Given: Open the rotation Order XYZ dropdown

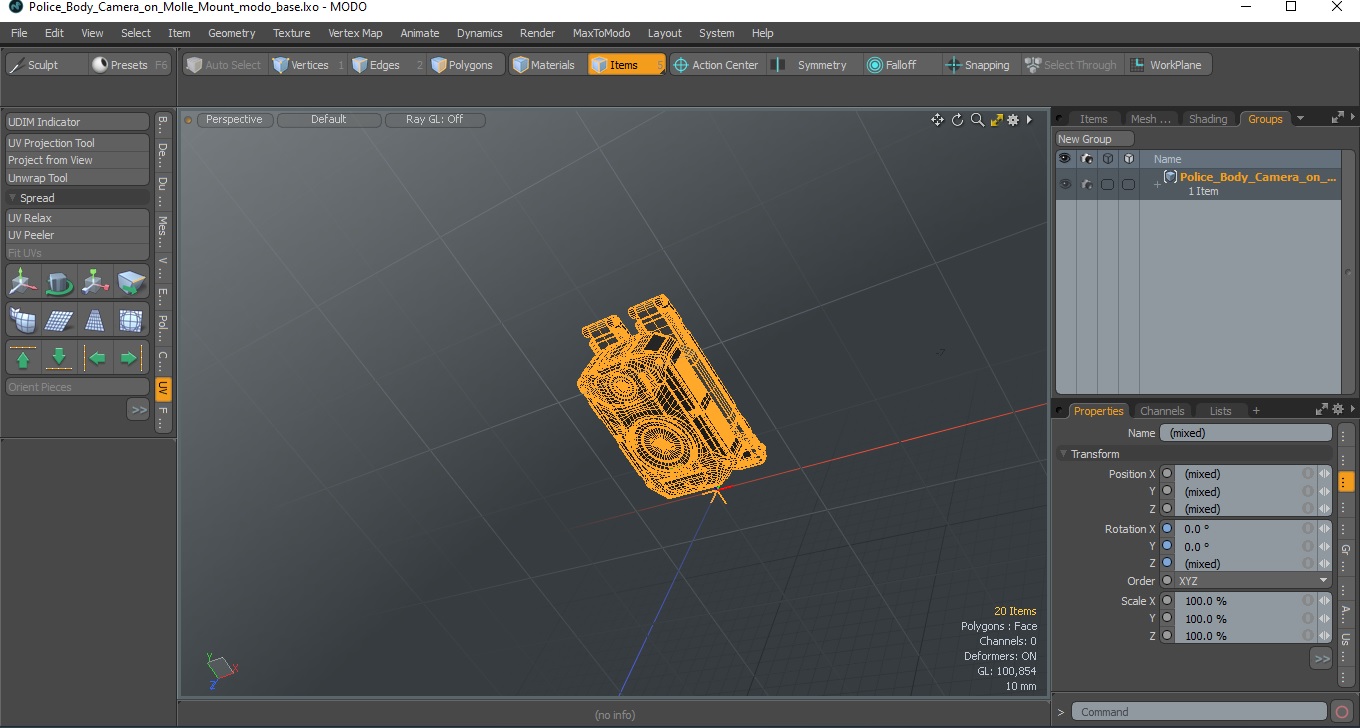Looking at the screenshot, I should click(1253, 581).
